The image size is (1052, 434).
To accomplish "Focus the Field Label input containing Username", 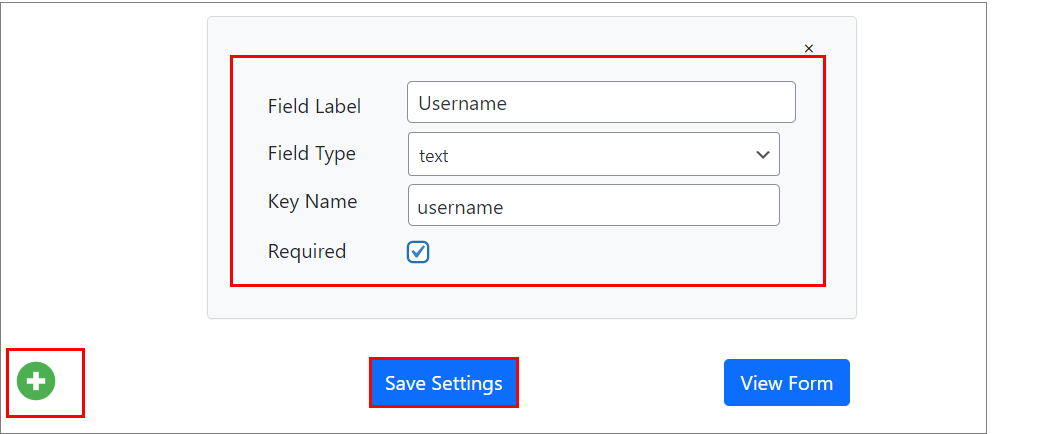I will 601,103.
